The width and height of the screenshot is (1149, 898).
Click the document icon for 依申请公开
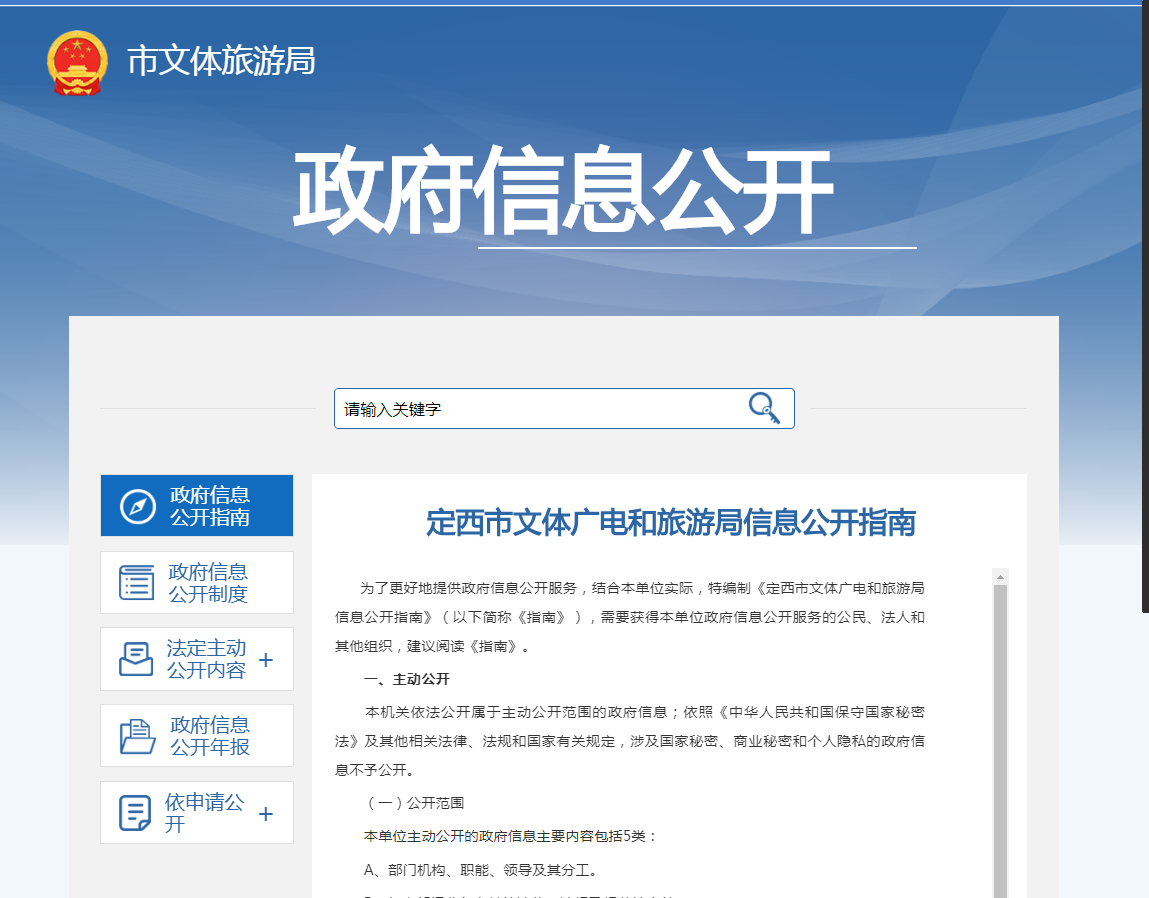coord(135,813)
